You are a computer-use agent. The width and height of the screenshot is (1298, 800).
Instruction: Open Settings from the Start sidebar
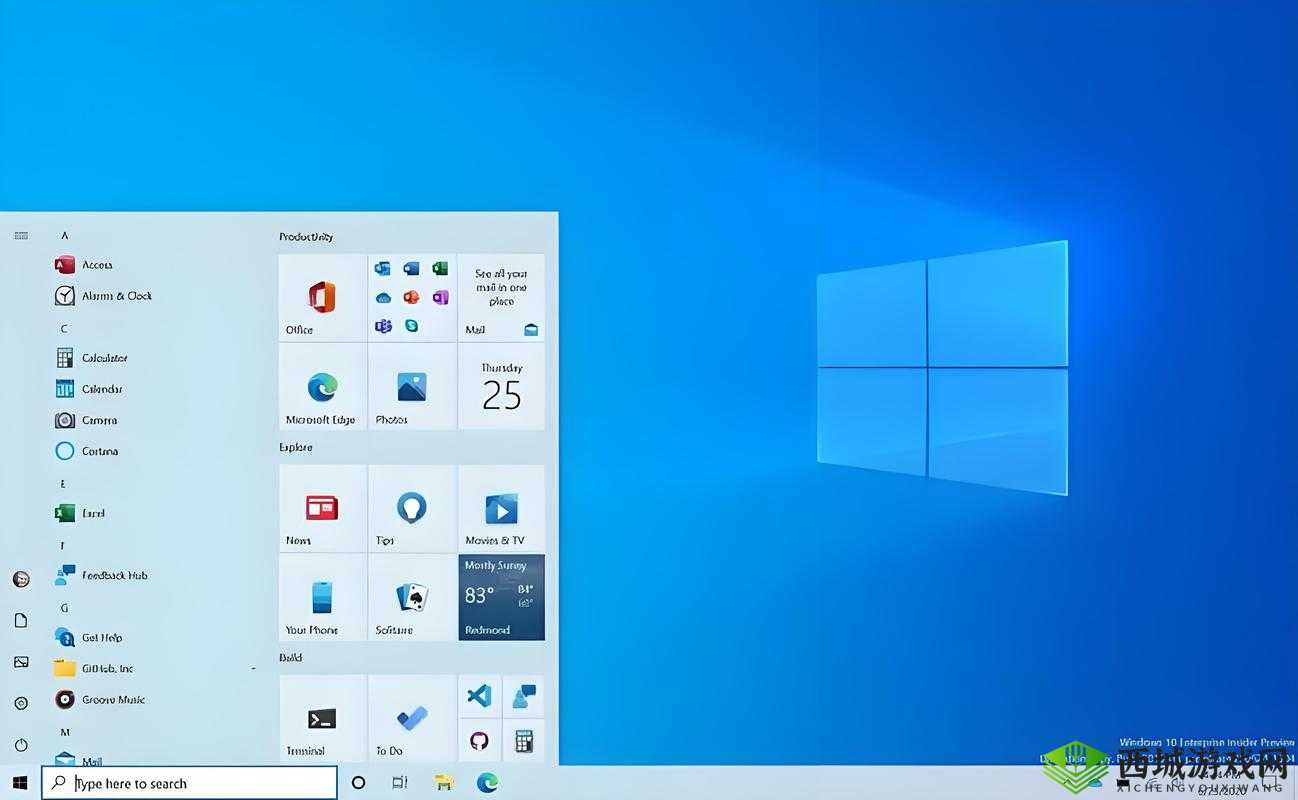click(20, 703)
